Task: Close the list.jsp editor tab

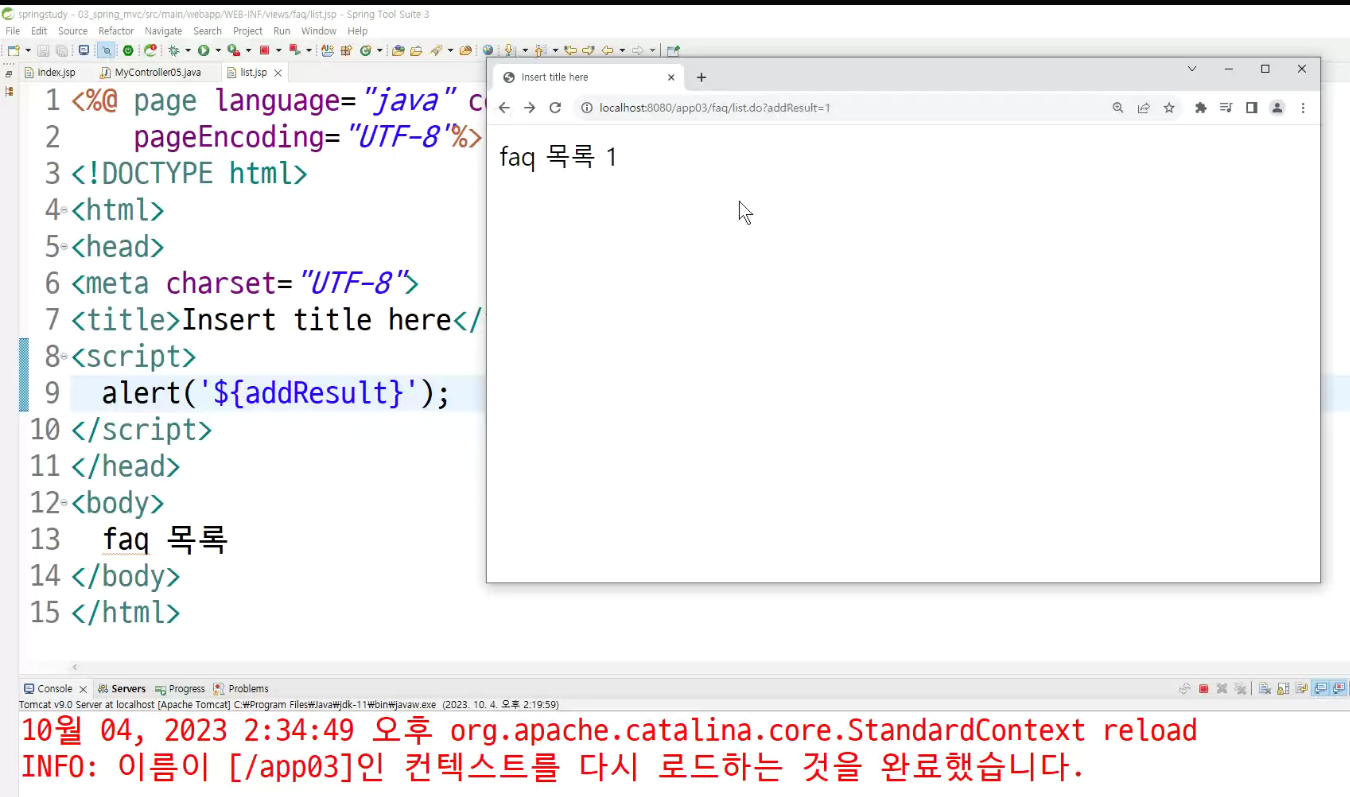Action: pyautogui.click(x=278, y=73)
